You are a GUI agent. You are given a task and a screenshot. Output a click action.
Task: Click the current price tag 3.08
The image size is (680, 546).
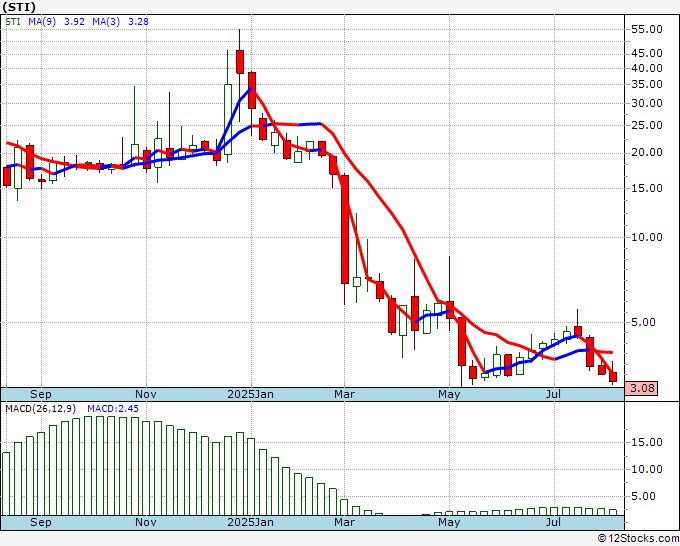(642, 388)
